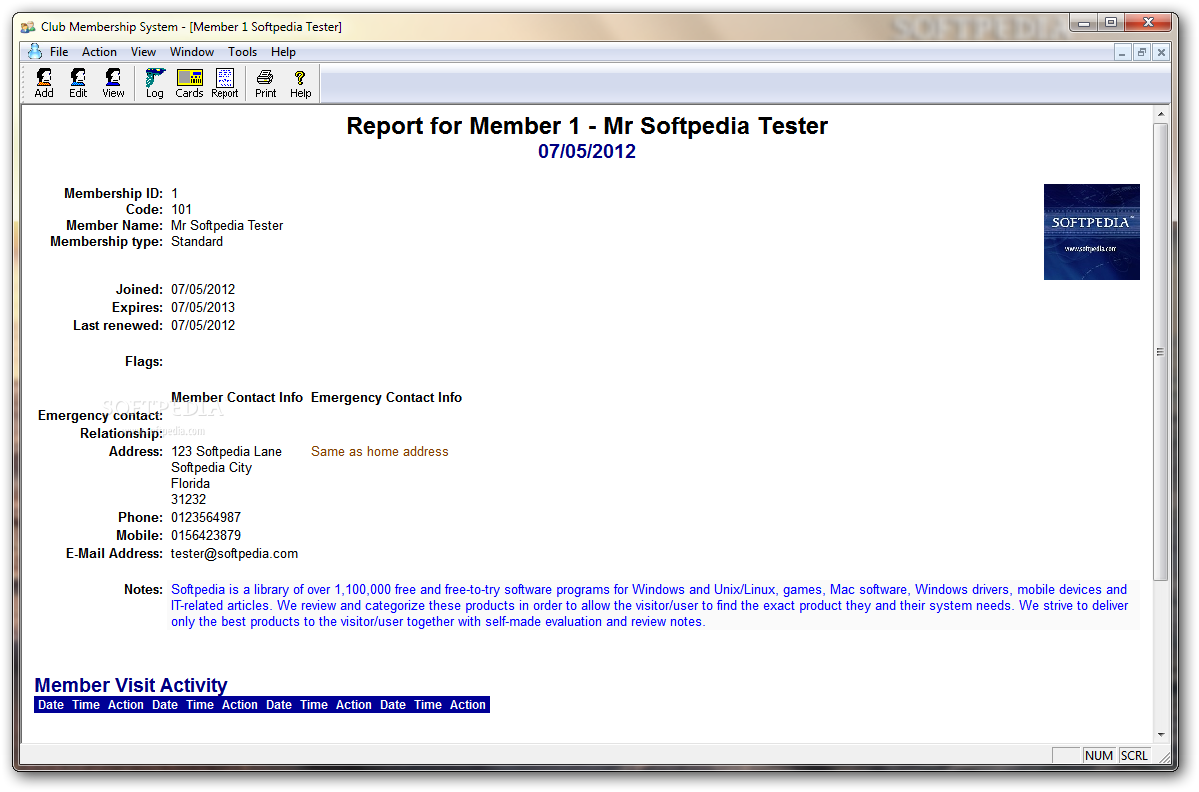Click the Member Contact Info column header
This screenshot has height=792, width=1199.
tap(236, 398)
